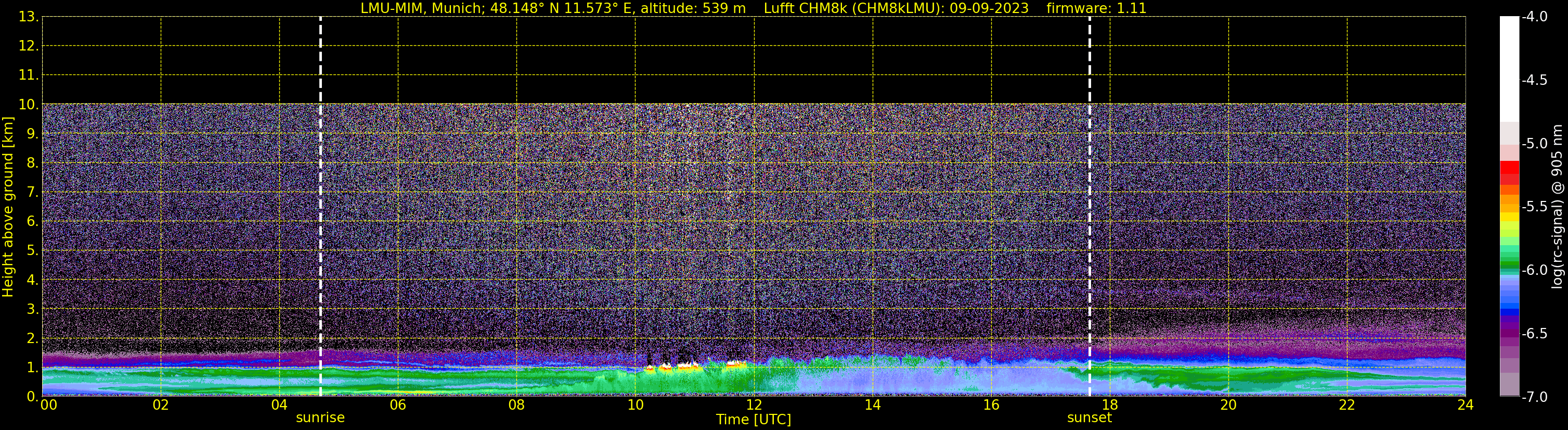Click height axis tick label 5
Image resolution: width=1568 pixels, height=430 pixels.
(32, 251)
